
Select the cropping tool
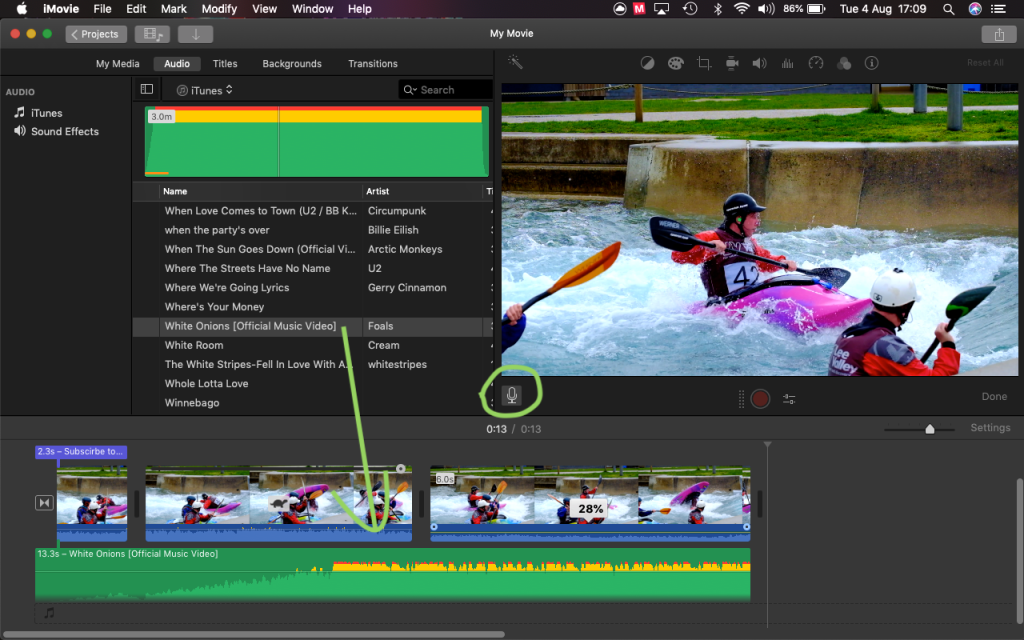point(704,63)
